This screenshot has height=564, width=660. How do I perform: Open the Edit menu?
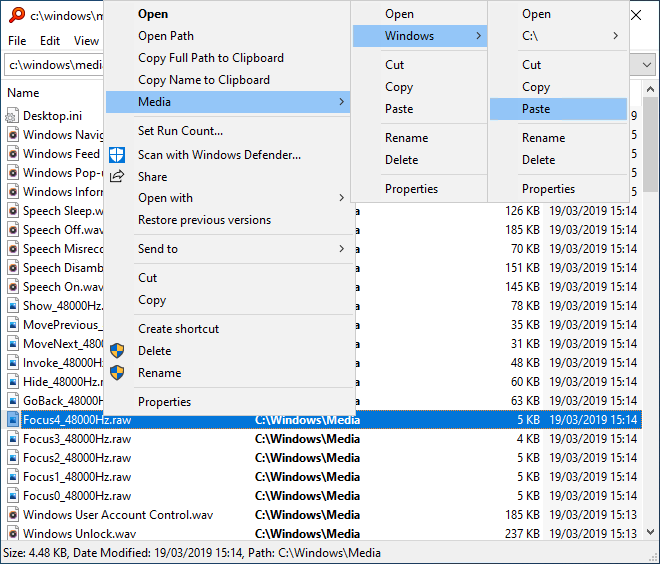point(50,41)
